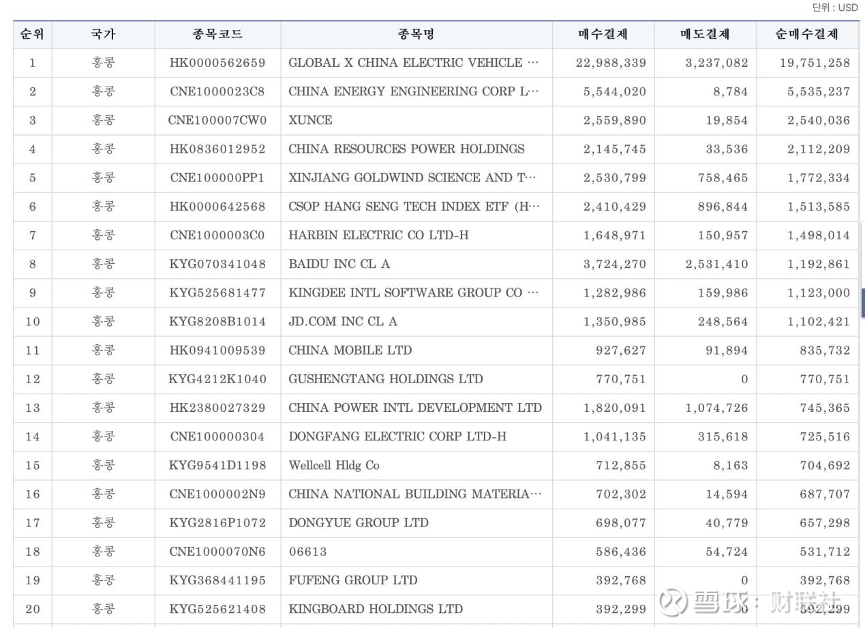Click the value 33,536
Image resolution: width=866 pixels, height=629 pixels.
(x=727, y=149)
